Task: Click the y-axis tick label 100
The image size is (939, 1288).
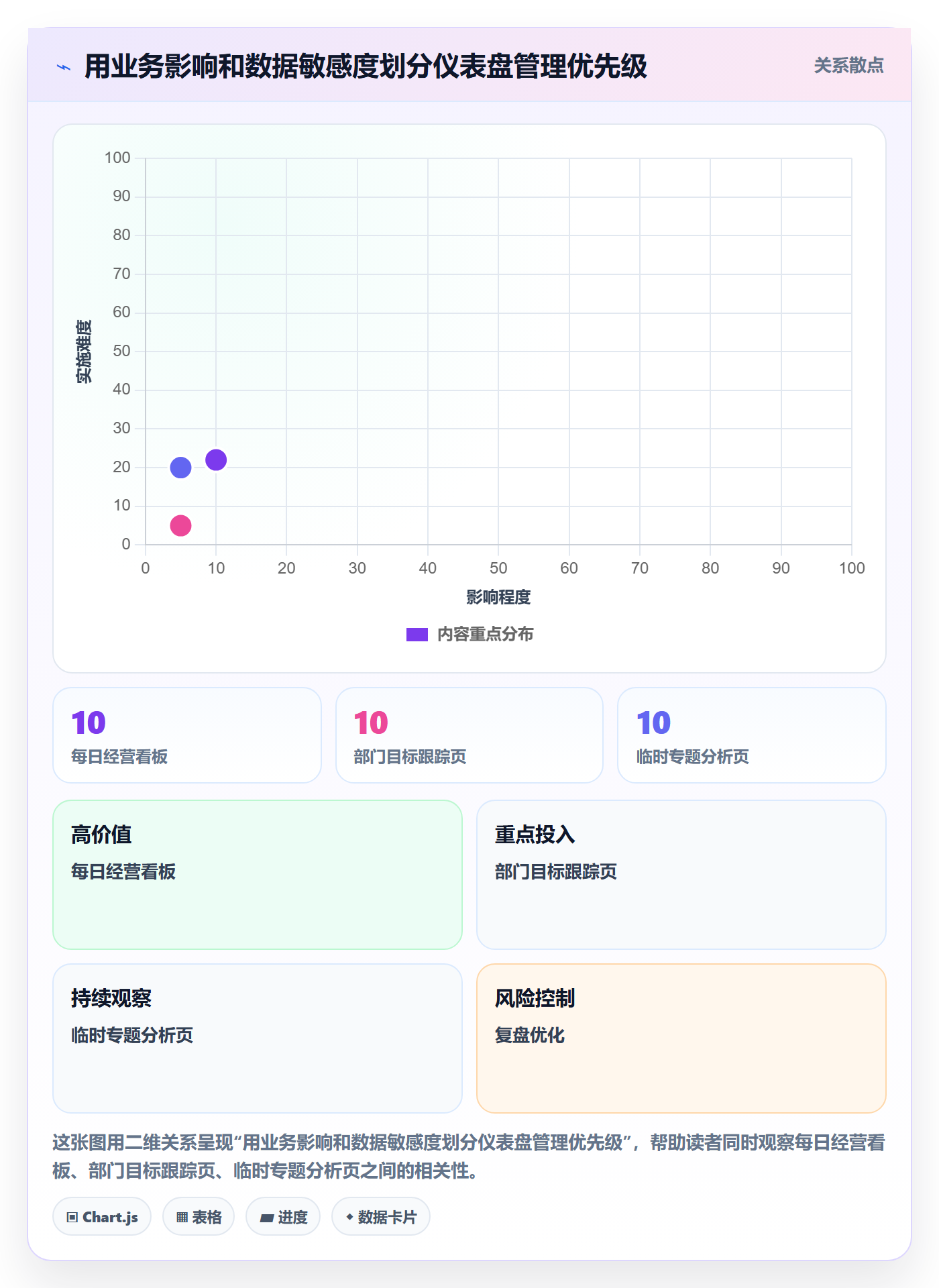Action: [117, 158]
